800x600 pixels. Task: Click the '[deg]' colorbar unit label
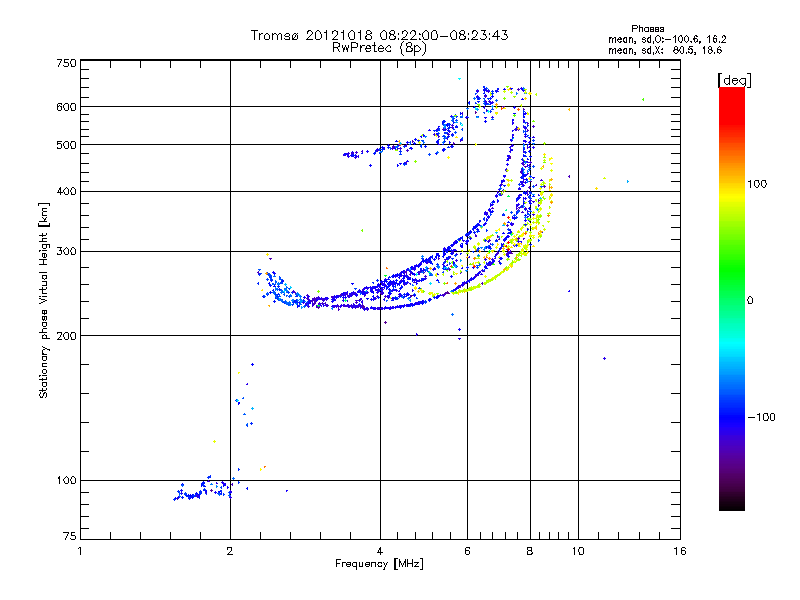pos(734,80)
